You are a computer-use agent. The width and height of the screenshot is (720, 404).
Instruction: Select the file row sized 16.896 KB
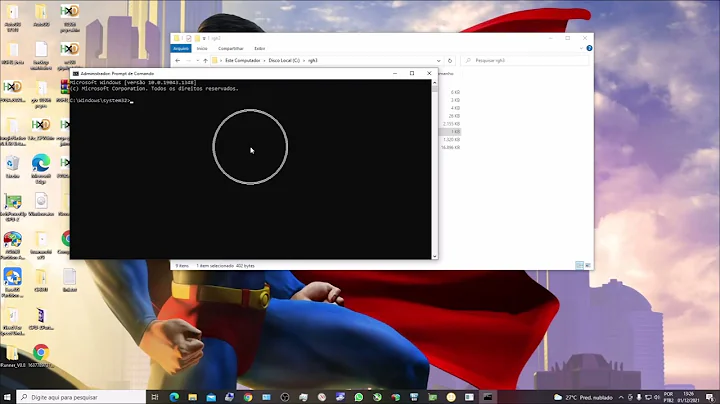[450, 147]
